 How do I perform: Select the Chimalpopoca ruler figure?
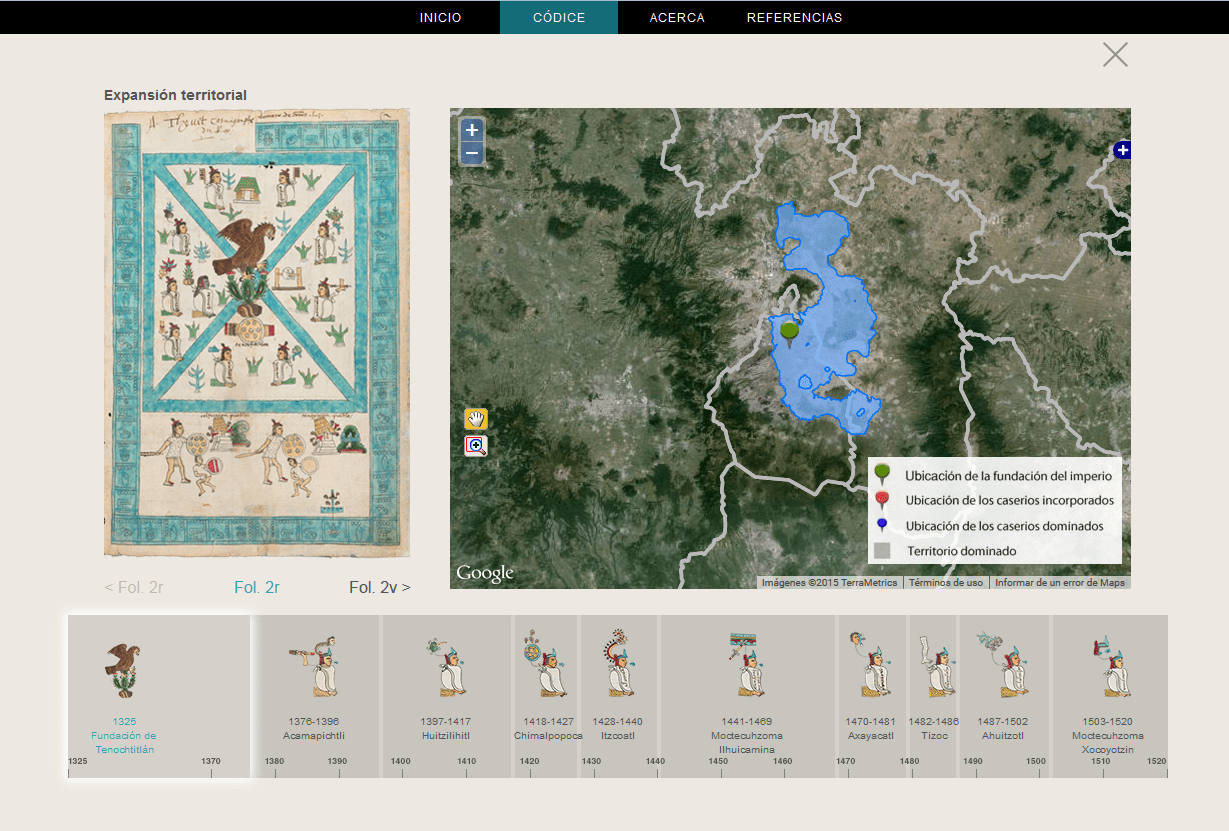click(544, 665)
